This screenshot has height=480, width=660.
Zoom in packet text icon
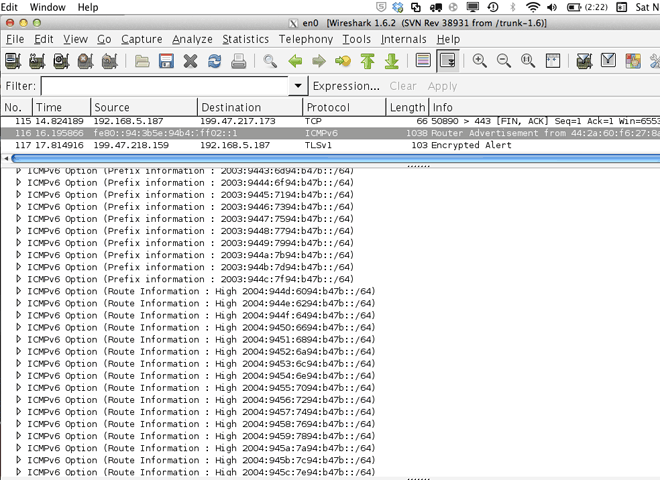click(x=479, y=61)
